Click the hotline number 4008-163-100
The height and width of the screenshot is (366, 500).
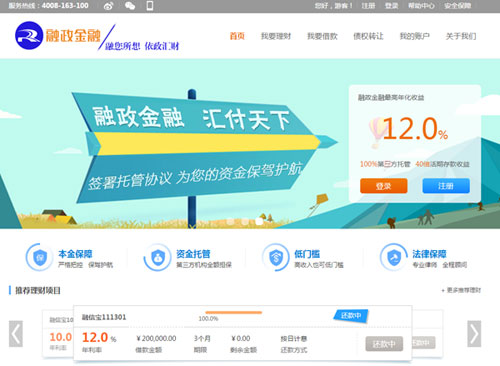(x=65, y=6)
